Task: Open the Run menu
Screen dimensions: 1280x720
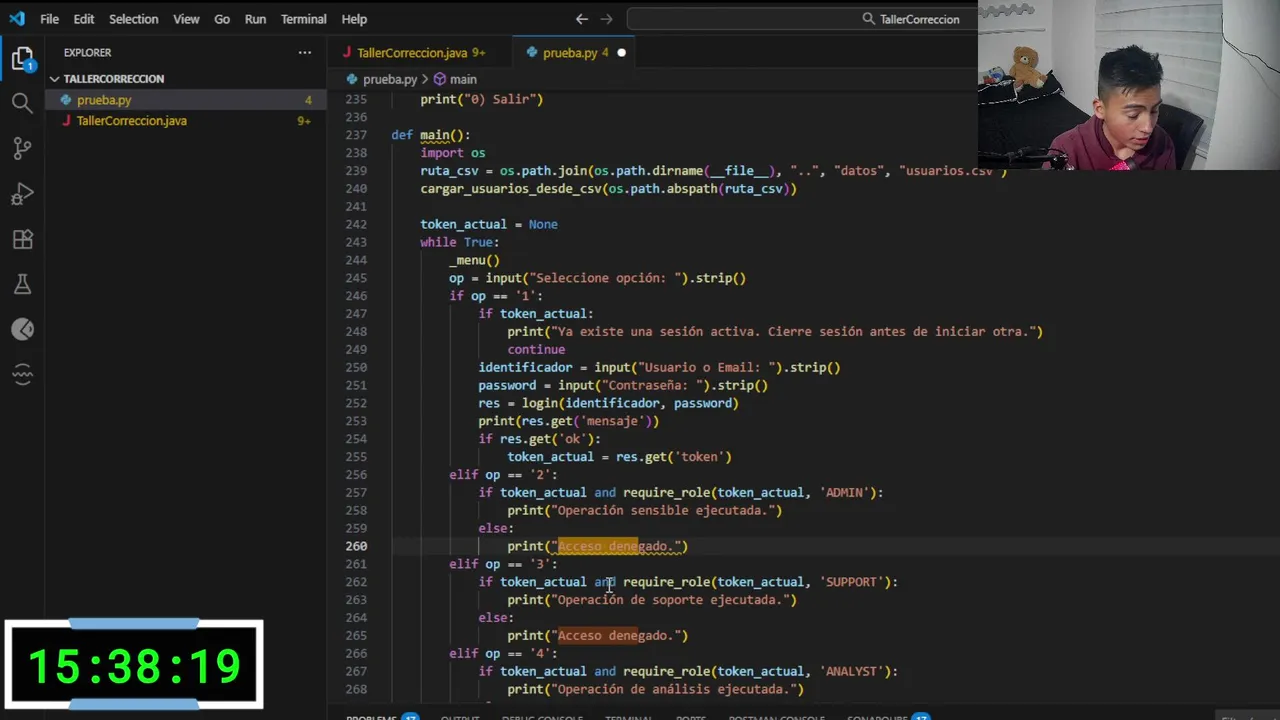Action: 255,19
